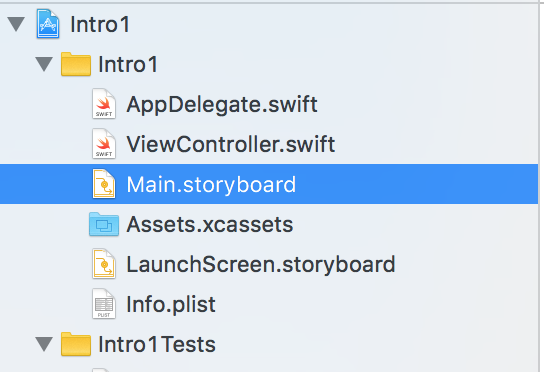Click the Intro1Tests yellow folder icon

pyautogui.click(x=76, y=344)
